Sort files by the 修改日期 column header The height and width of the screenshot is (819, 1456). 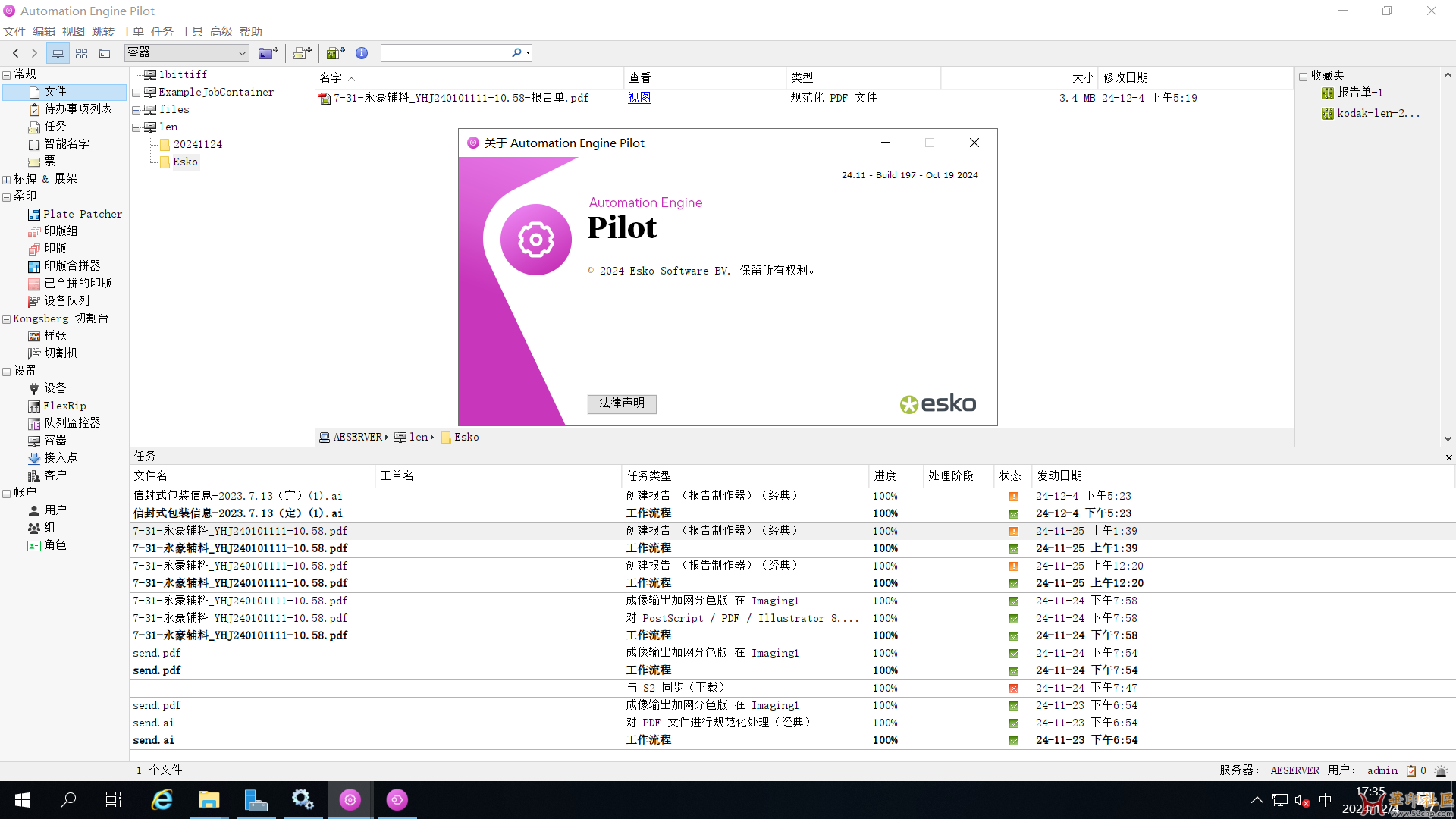1194,77
